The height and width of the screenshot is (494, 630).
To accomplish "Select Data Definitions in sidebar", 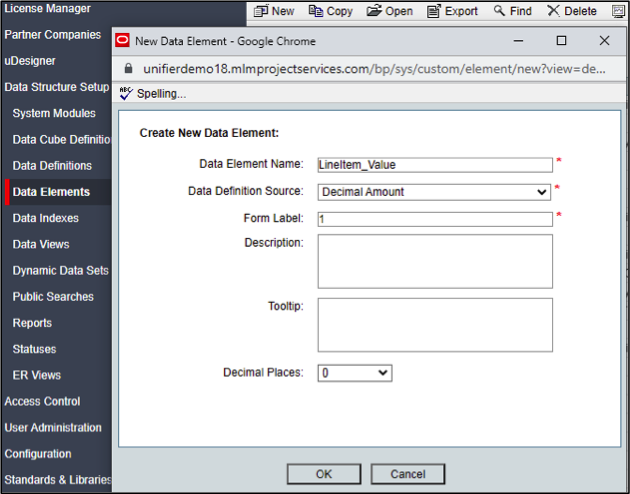I will pyautogui.click(x=52, y=166).
